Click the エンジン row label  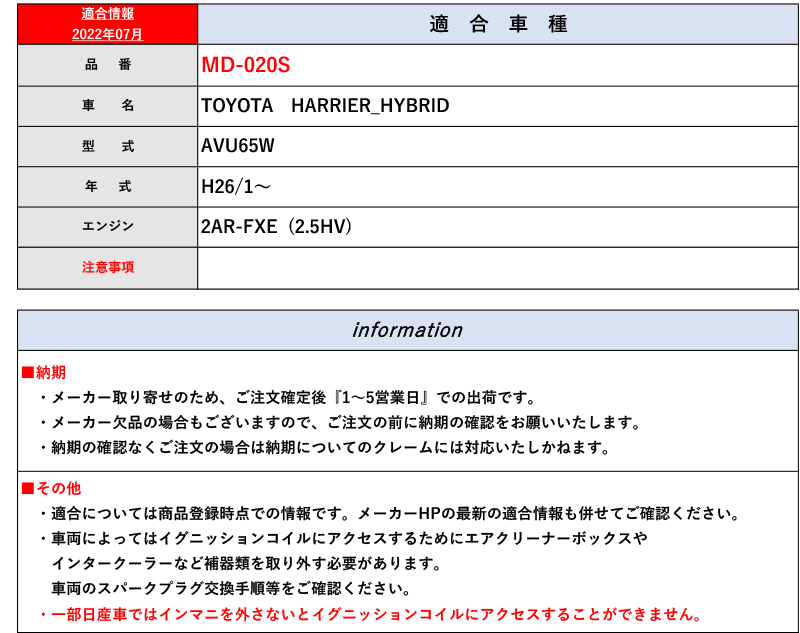[108, 227]
